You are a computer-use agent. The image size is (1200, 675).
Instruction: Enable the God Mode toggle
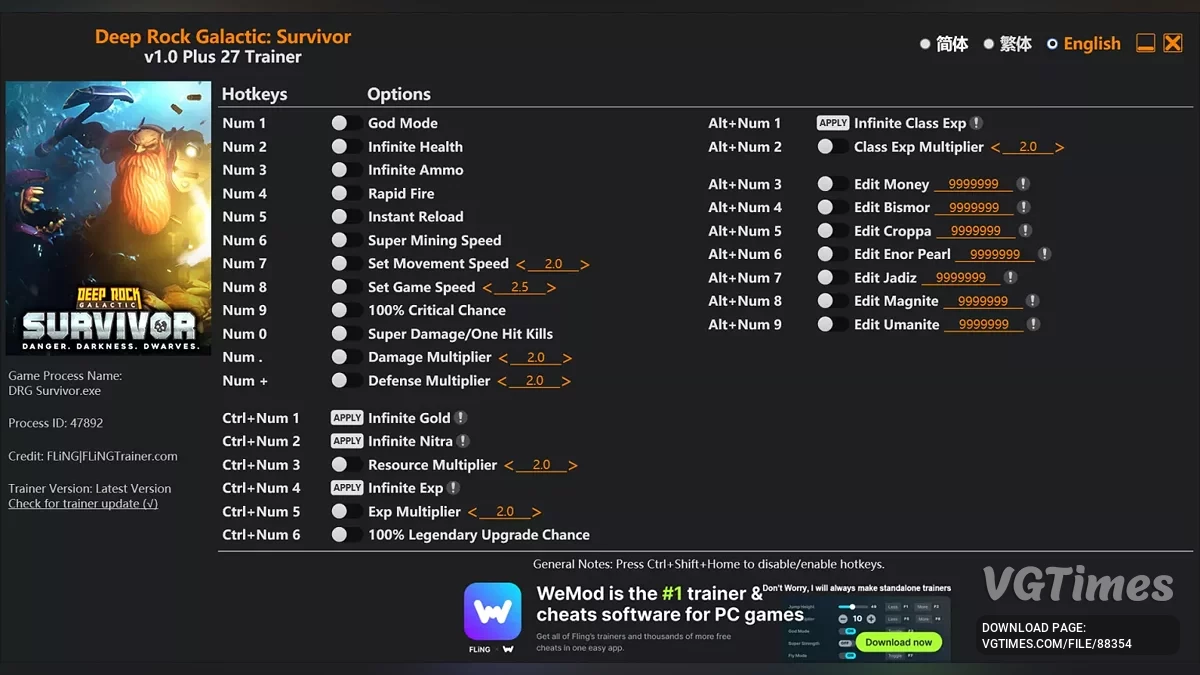tap(346, 123)
